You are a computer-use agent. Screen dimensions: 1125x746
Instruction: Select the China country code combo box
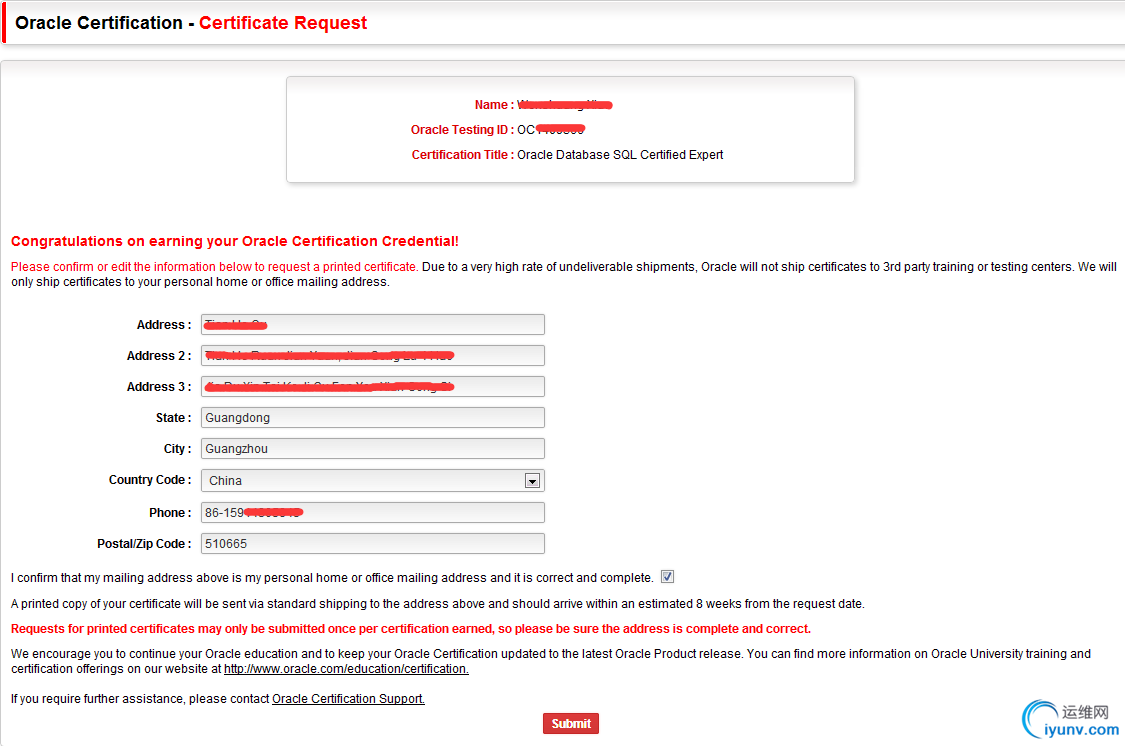[x=372, y=481]
